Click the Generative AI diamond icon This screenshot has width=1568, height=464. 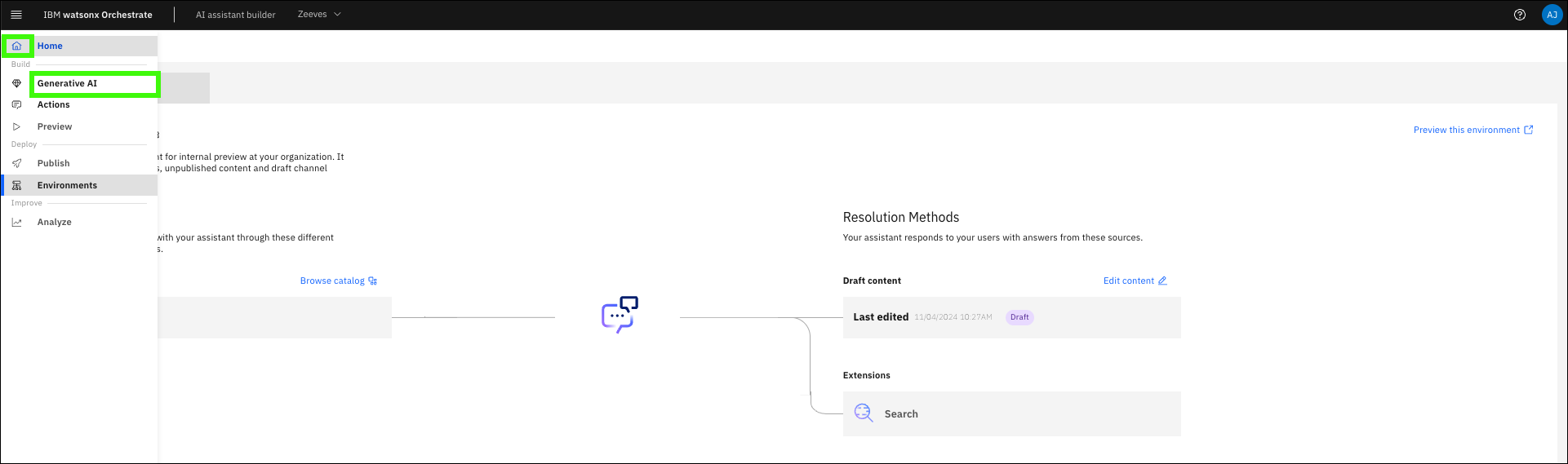[16, 83]
